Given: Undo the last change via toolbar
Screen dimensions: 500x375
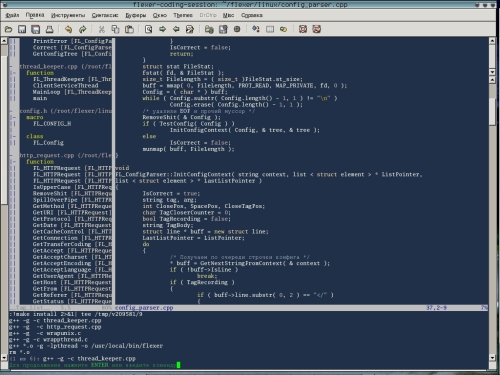Looking at the screenshot, I should click(x=68, y=29).
